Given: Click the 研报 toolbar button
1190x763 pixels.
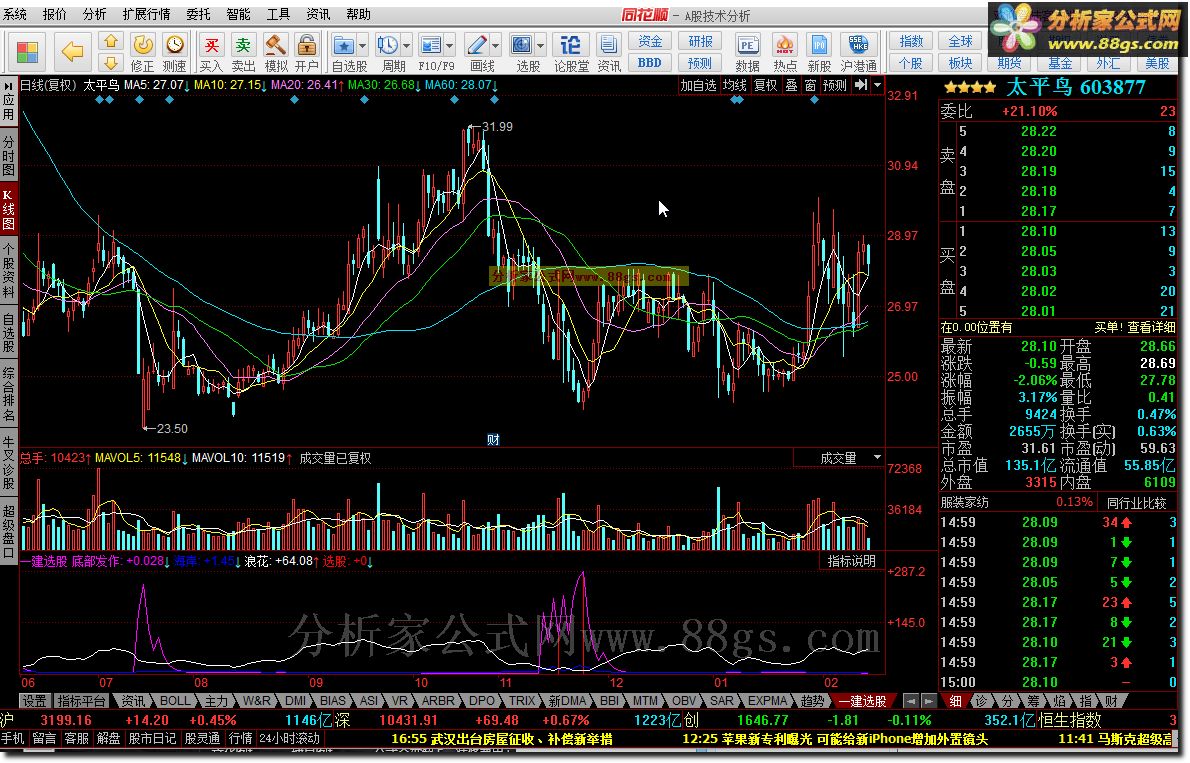Looking at the screenshot, I should pyautogui.click(x=700, y=41).
